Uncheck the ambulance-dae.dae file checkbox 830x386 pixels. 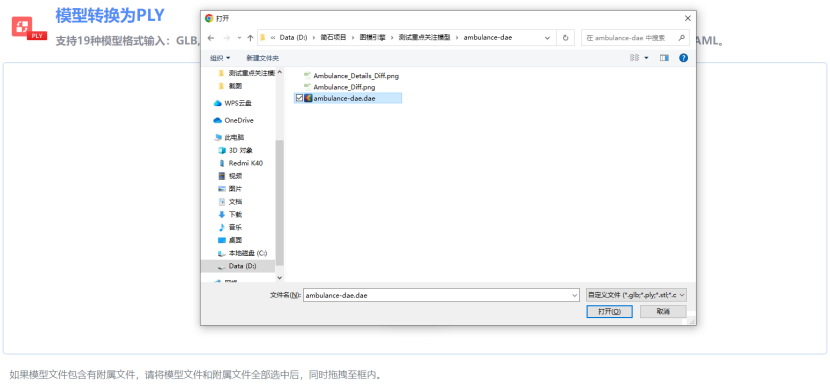[x=300, y=98]
